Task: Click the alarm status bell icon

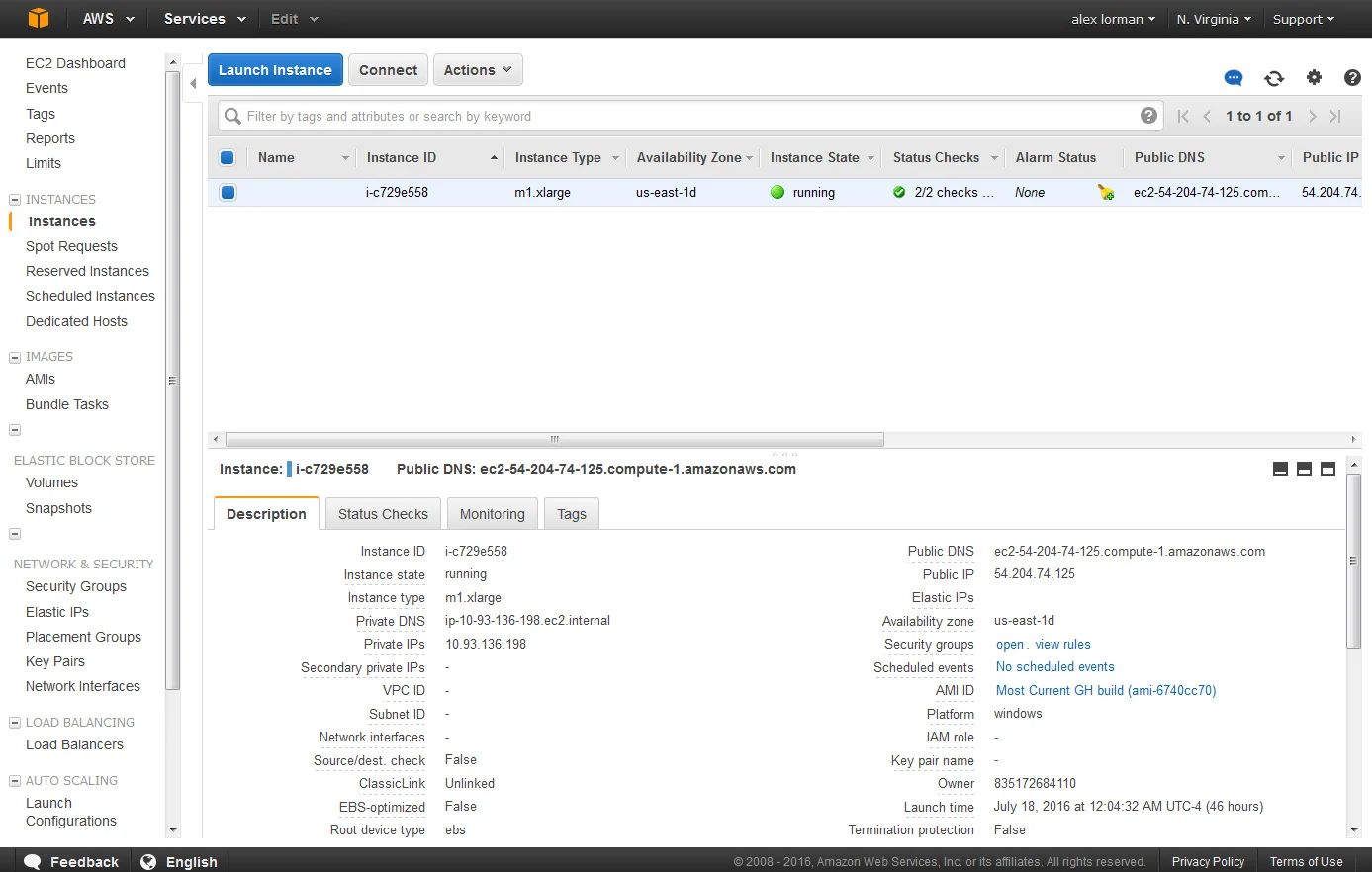Action: [x=1106, y=193]
